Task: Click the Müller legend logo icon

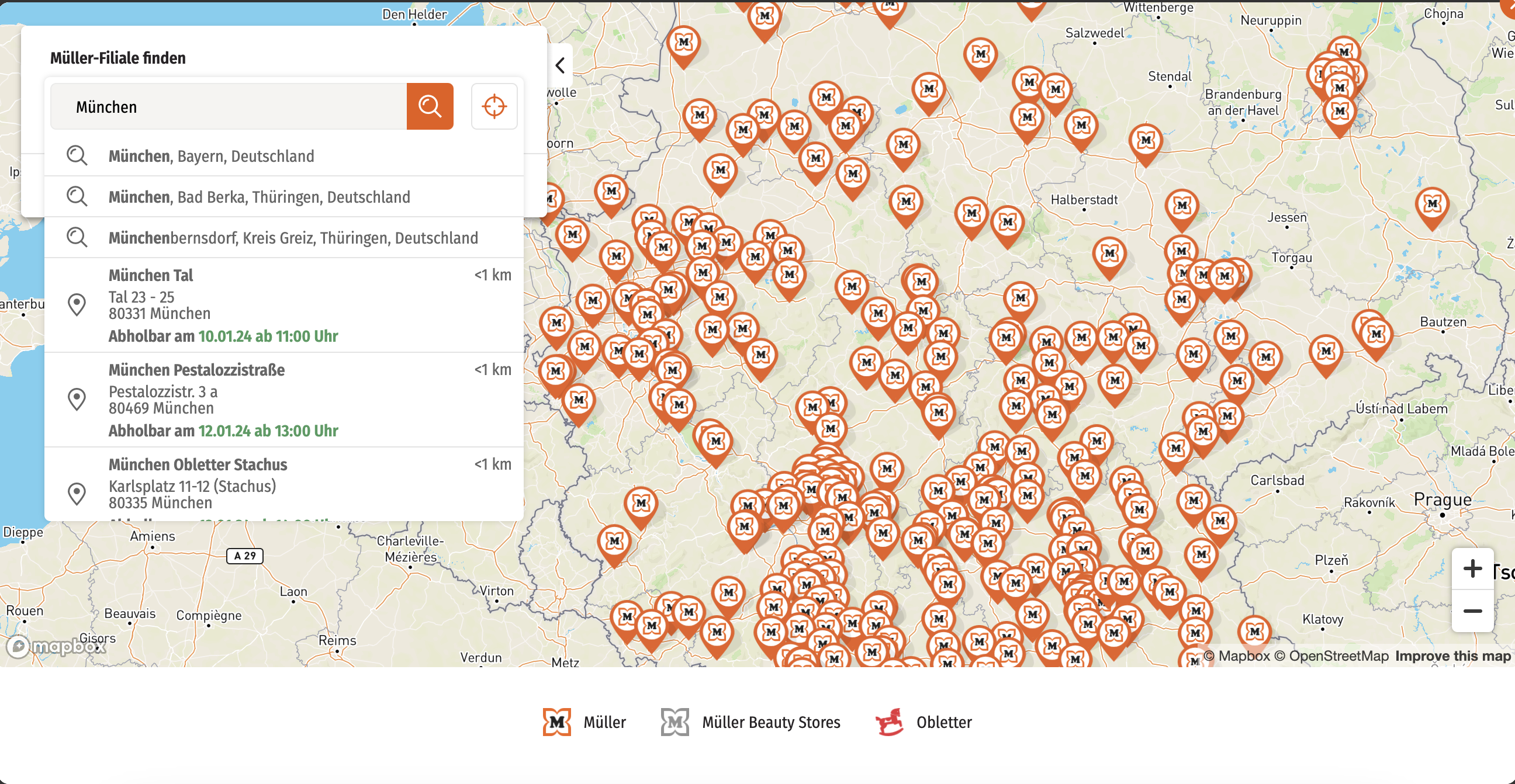Action: [x=556, y=721]
